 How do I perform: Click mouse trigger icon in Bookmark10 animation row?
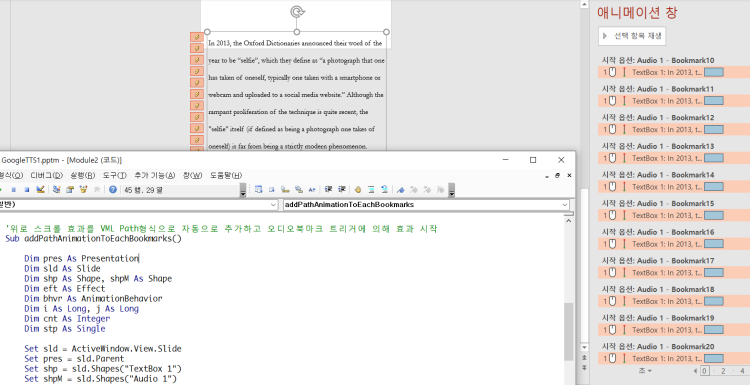tap(612, 72)
